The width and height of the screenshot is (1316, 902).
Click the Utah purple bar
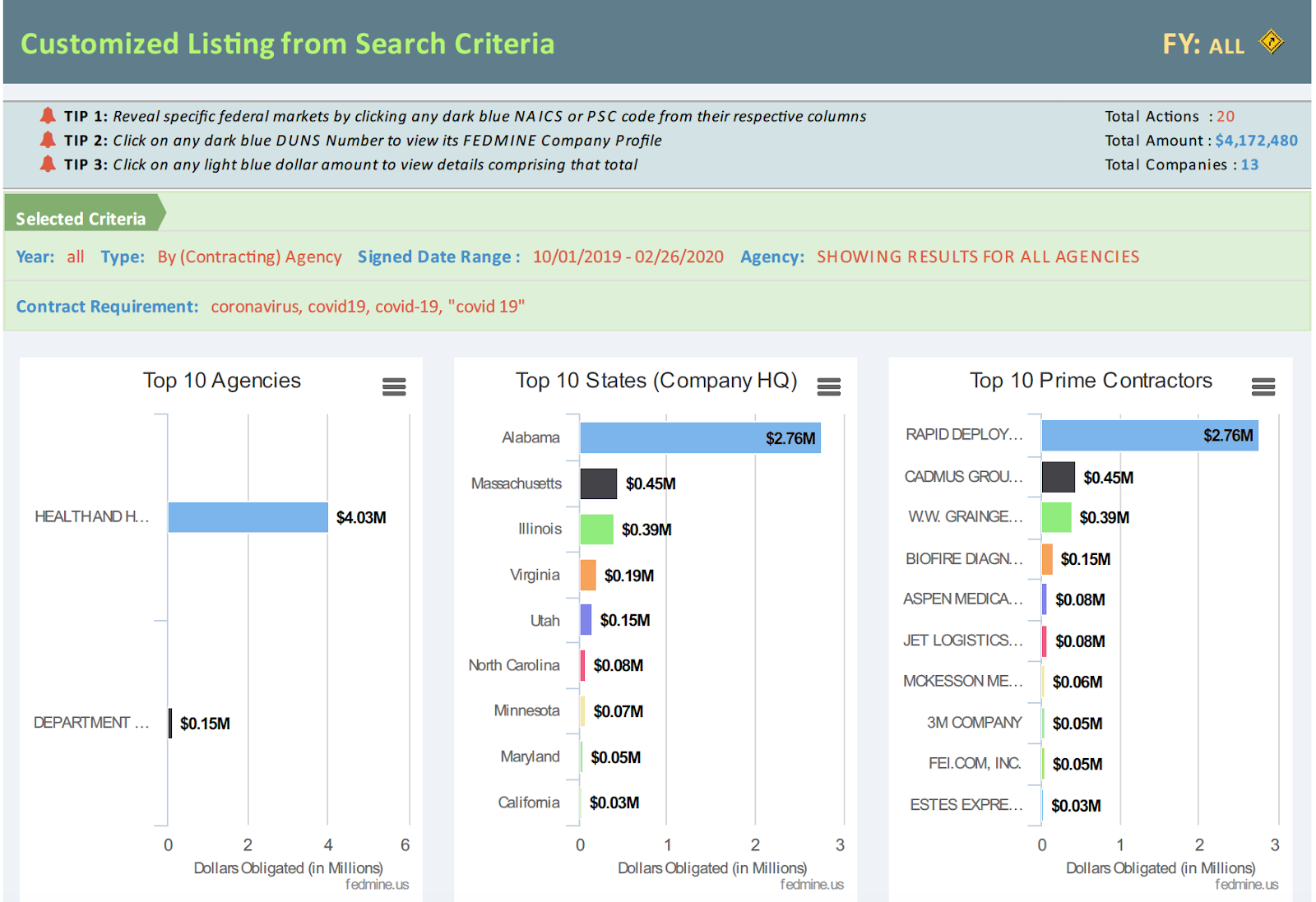586,620
